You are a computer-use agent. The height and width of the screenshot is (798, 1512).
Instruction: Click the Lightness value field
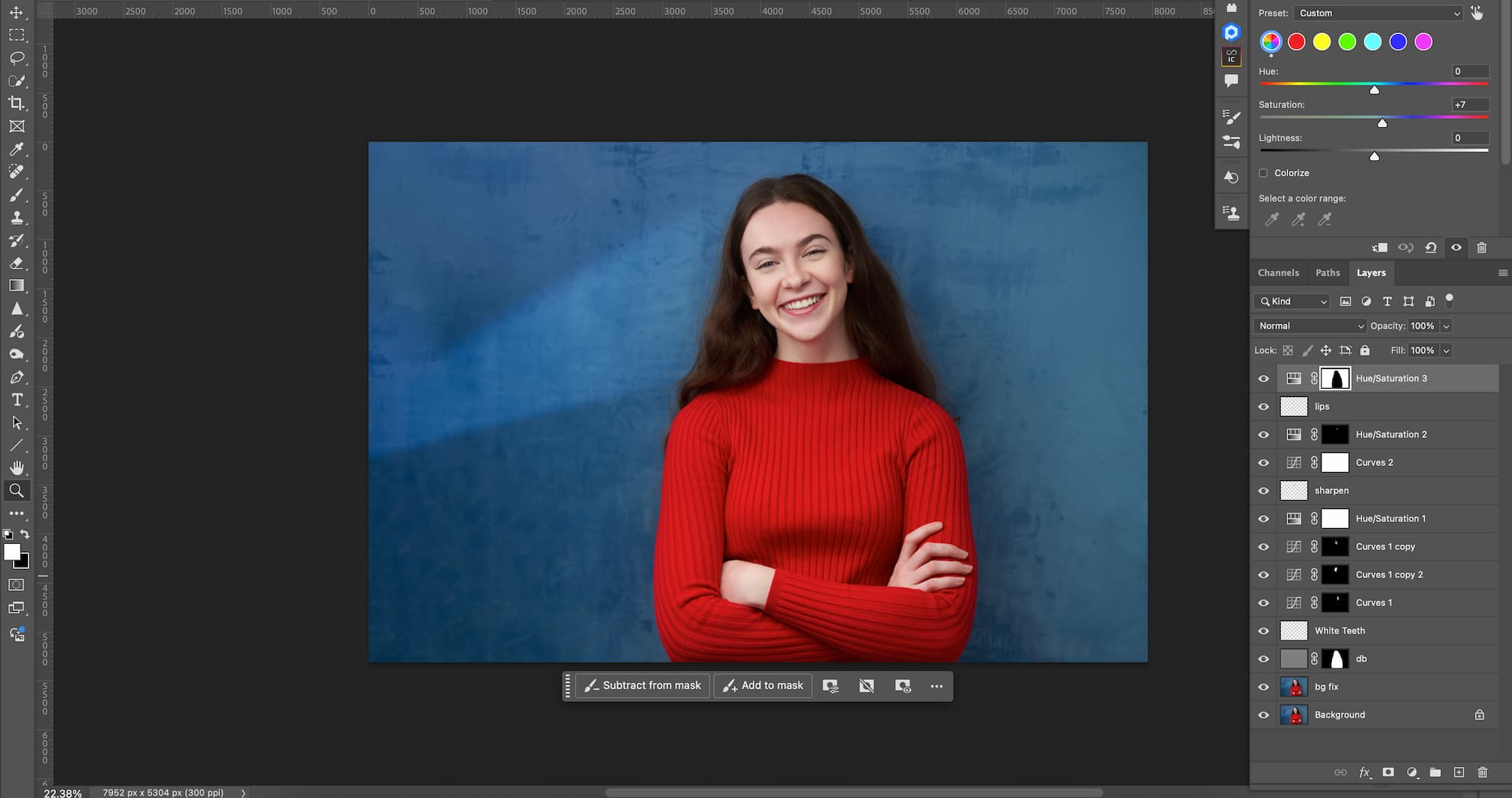click(x=1470, y=138)
